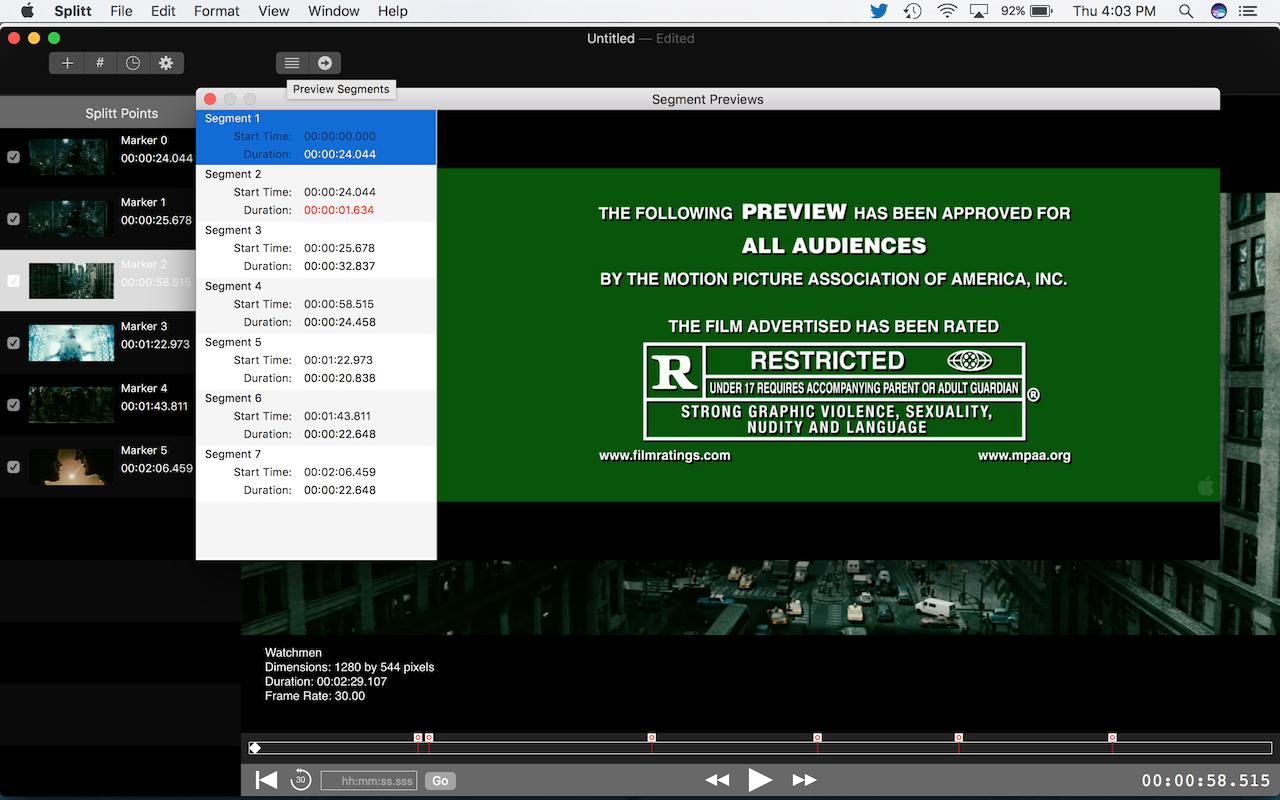Click the Splitt Points header
Viewport: 1280px width, 800px height.
[121, 113]
